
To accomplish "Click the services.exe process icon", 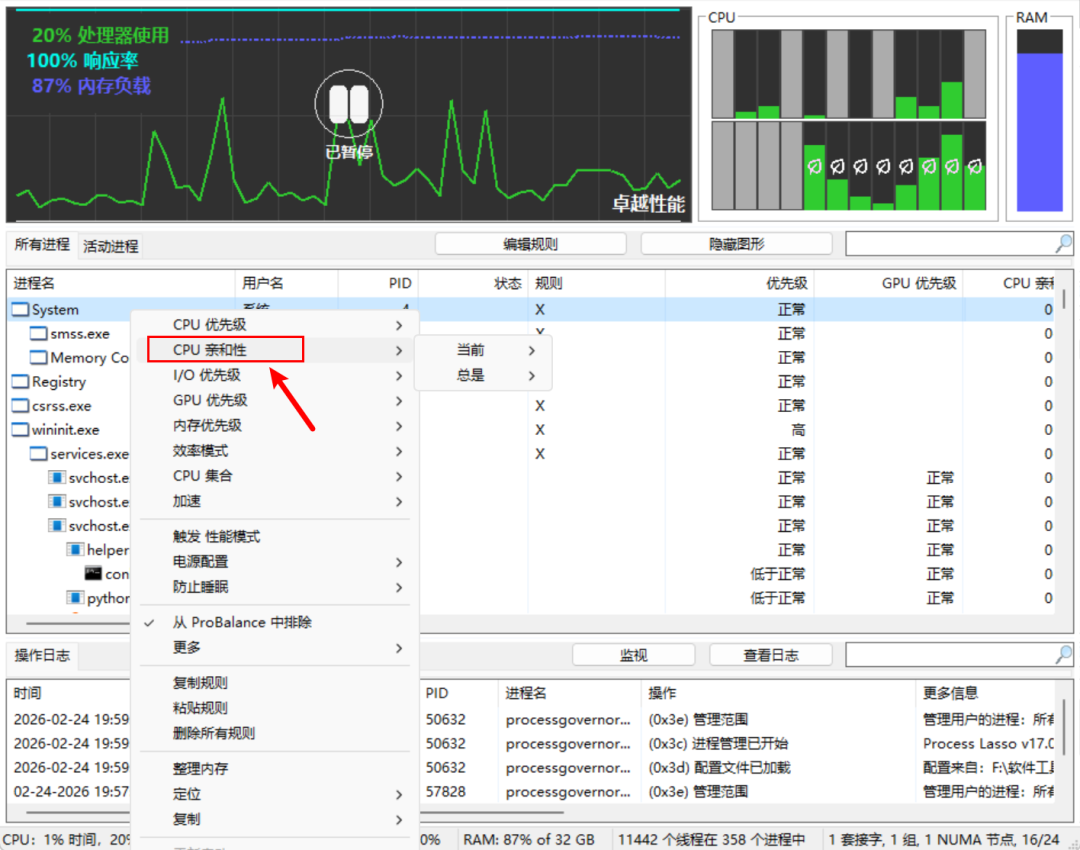I will click(x=39, y=454).
